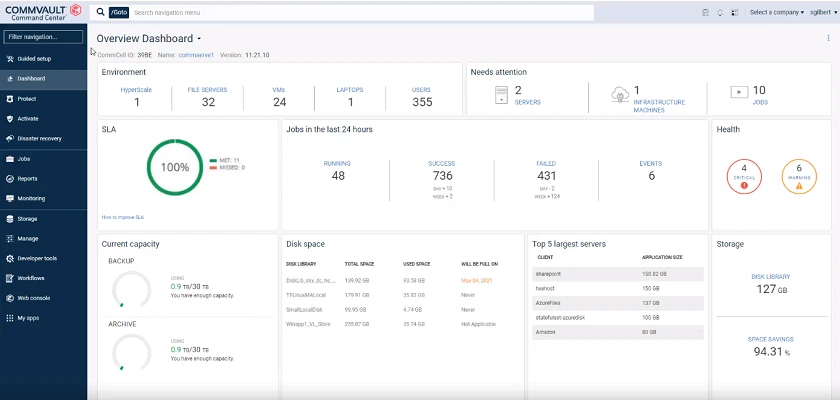Viewport: 840px width, 400px height.
Task: Open the three-dot dashboard options menu
Action: 829,38
